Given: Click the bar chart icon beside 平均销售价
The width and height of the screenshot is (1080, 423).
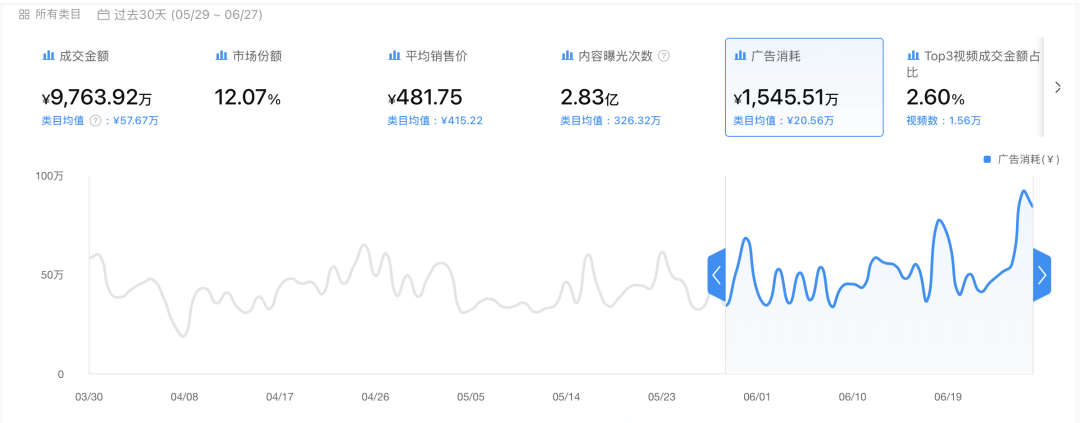Looking at the screenshot, I should 394,56.
